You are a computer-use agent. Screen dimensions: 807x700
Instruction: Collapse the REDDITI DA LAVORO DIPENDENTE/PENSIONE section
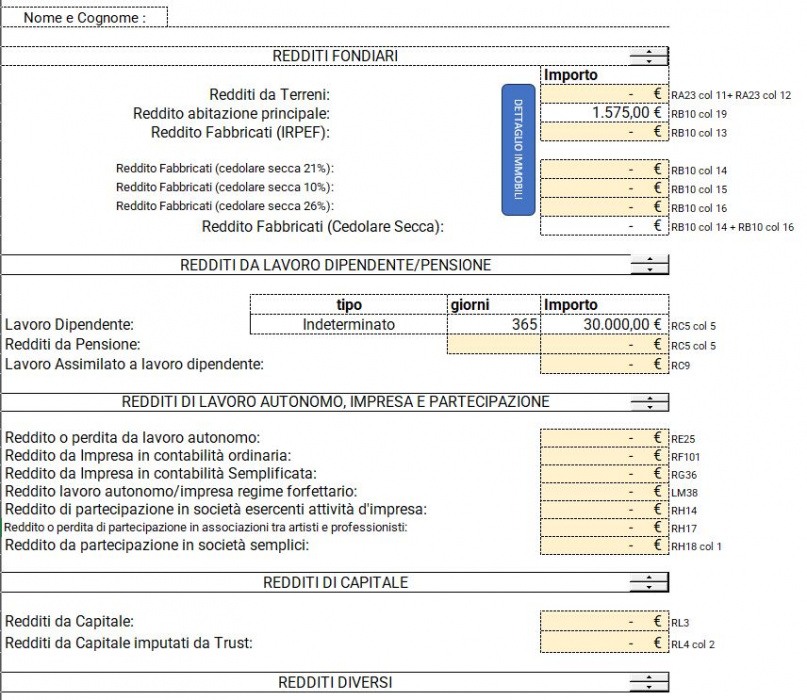(649, 265)
